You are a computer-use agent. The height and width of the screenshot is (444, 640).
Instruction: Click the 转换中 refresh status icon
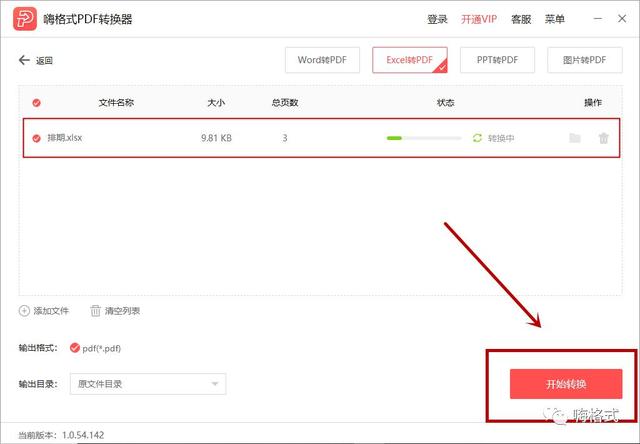(x=477, y=138)
